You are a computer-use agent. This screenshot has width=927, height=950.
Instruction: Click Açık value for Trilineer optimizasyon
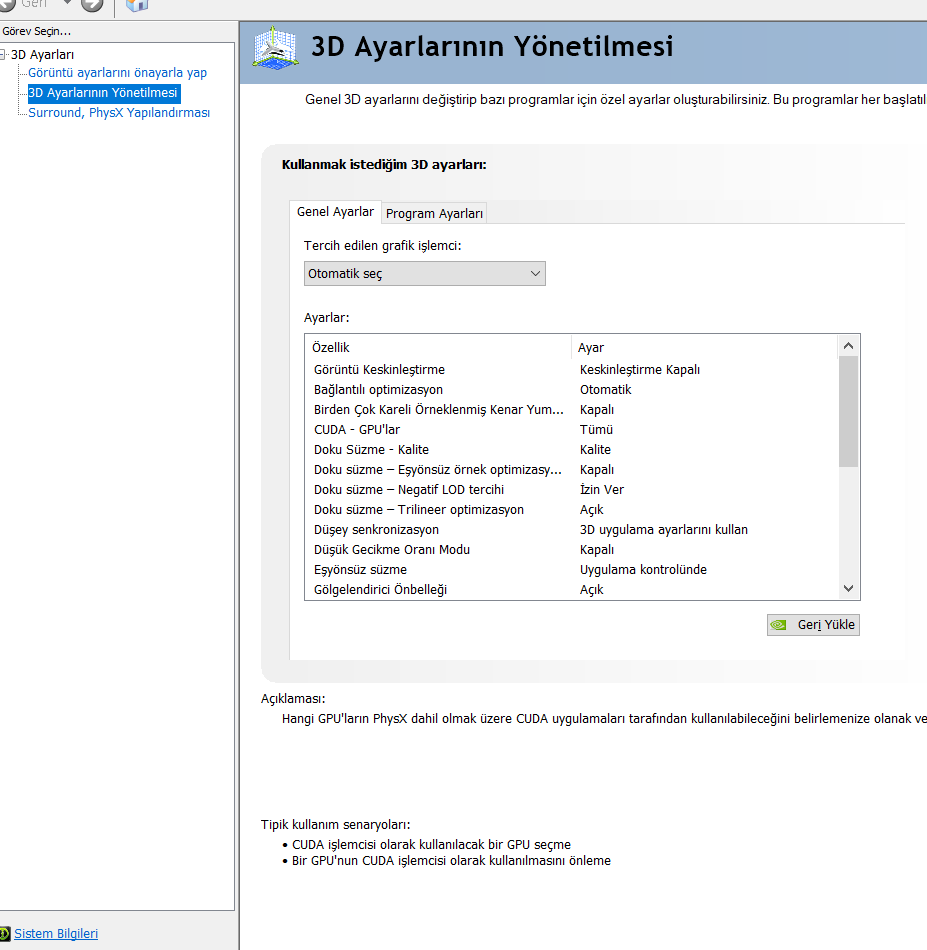(591, 510)
